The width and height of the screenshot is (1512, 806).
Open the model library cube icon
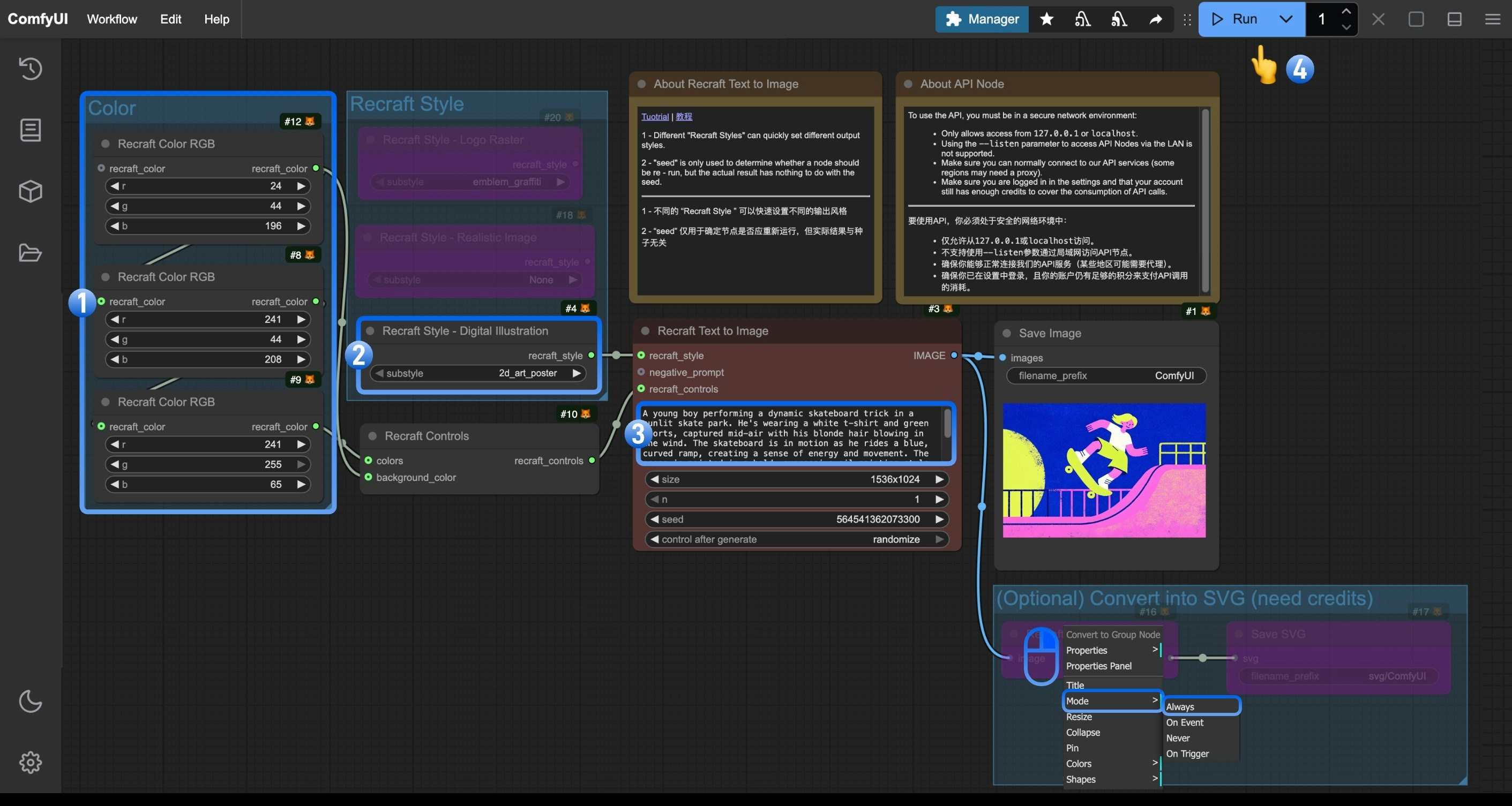(x=30, y=191)
